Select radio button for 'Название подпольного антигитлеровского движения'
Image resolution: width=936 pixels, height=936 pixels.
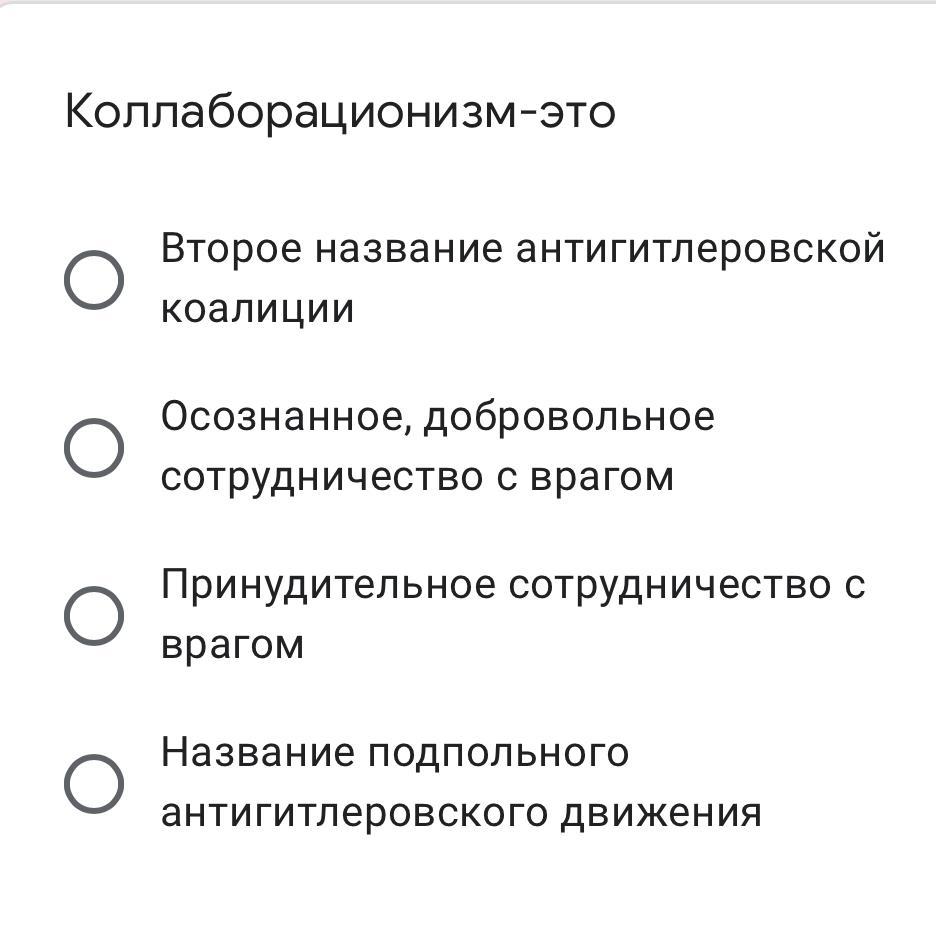click(x=94, y=784)
